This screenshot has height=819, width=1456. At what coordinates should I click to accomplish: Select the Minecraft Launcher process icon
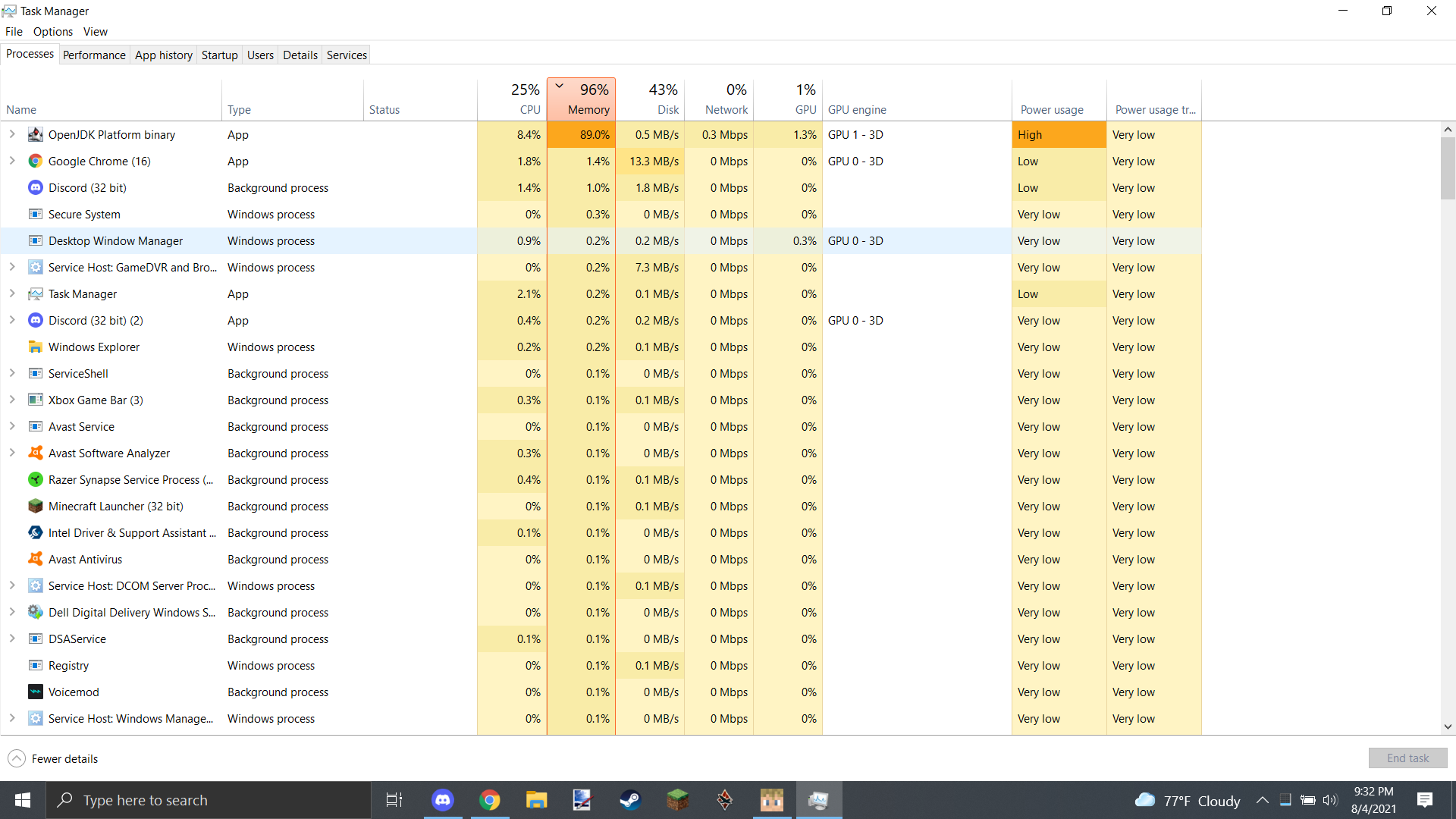pos(35,507)
